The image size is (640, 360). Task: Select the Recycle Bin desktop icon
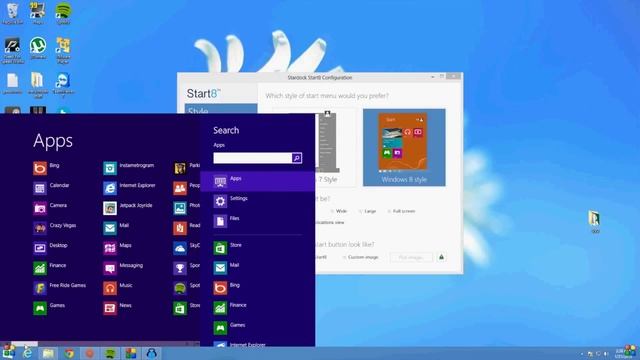tap(13, 13)
